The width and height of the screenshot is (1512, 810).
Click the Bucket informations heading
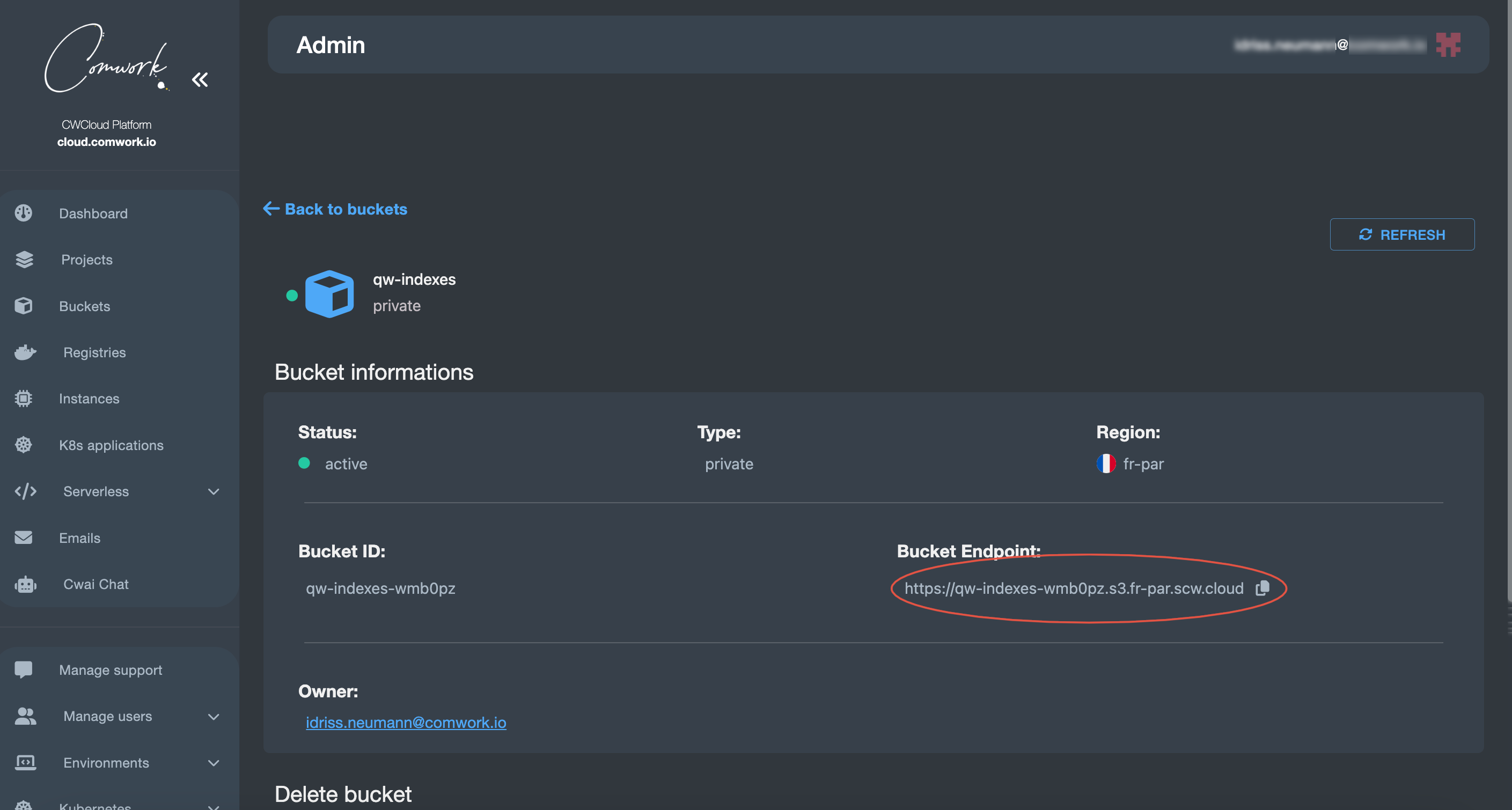click(x=374, y=372)
